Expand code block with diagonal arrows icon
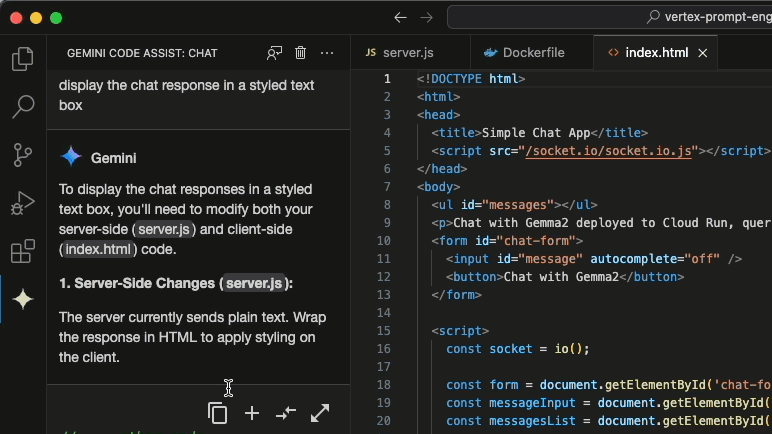This screenshot has width=772, height=434. [320, 413]
